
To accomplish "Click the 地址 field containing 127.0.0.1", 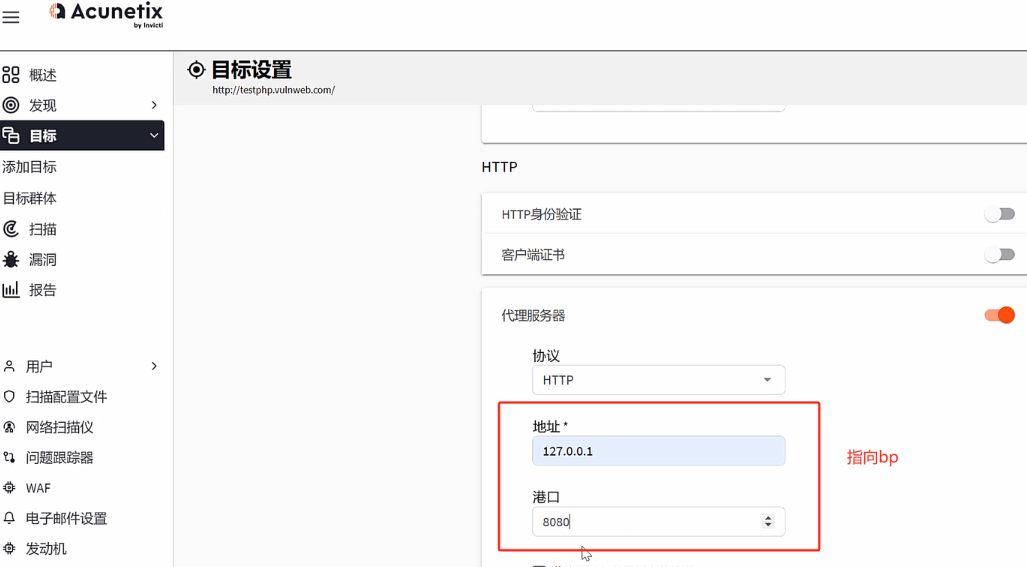I will (658, 450).
